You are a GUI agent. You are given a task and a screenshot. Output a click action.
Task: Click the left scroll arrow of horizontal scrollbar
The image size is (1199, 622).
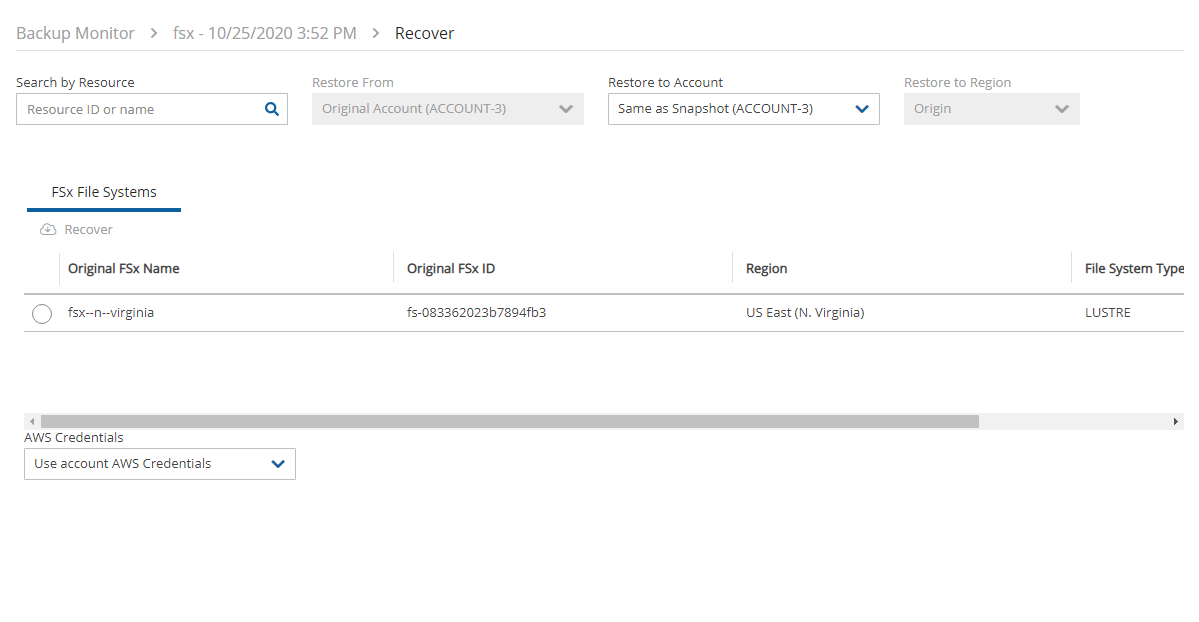tap(32, 422)
